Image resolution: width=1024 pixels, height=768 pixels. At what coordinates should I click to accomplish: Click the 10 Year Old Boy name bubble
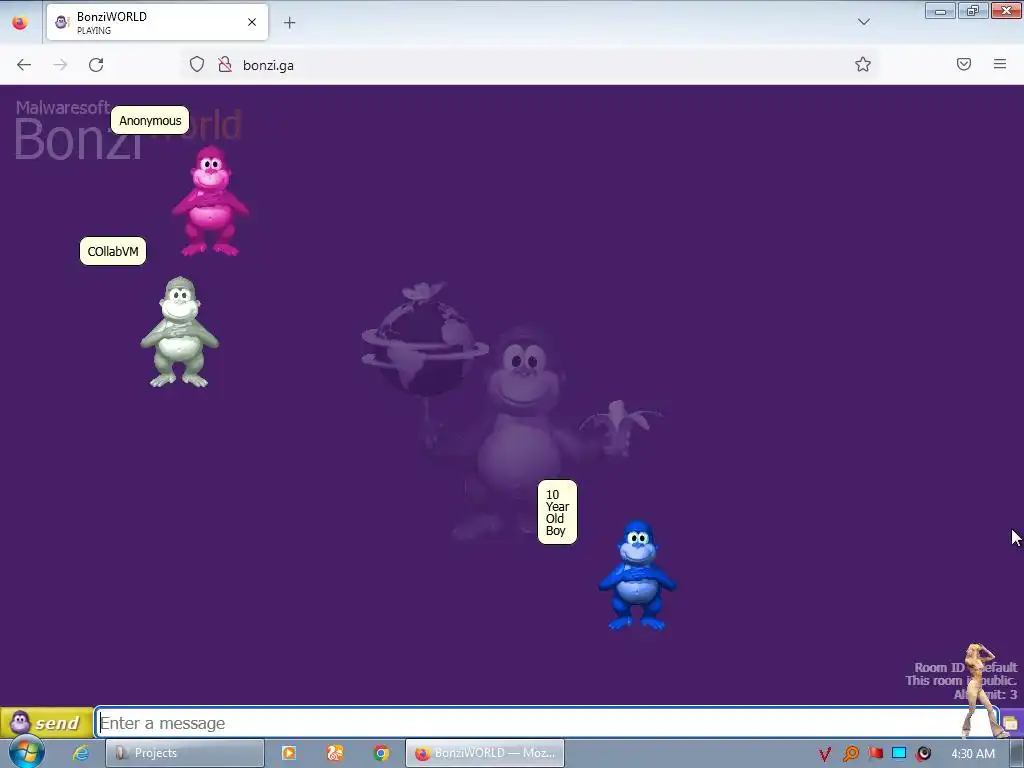coord(557,513)
